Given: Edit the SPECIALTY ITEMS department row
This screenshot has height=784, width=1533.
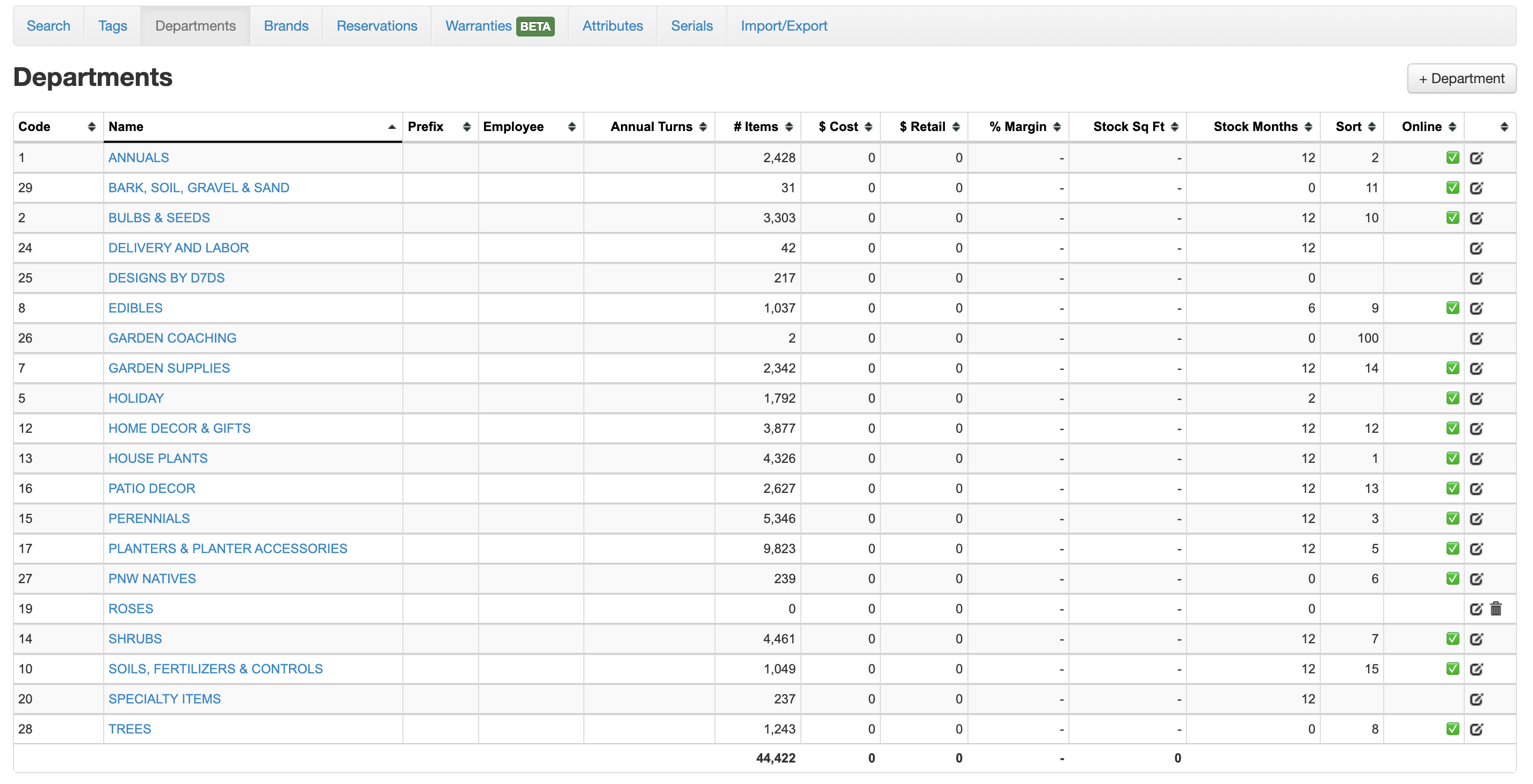Looking at the screenshot, I should click(1476, 699).
